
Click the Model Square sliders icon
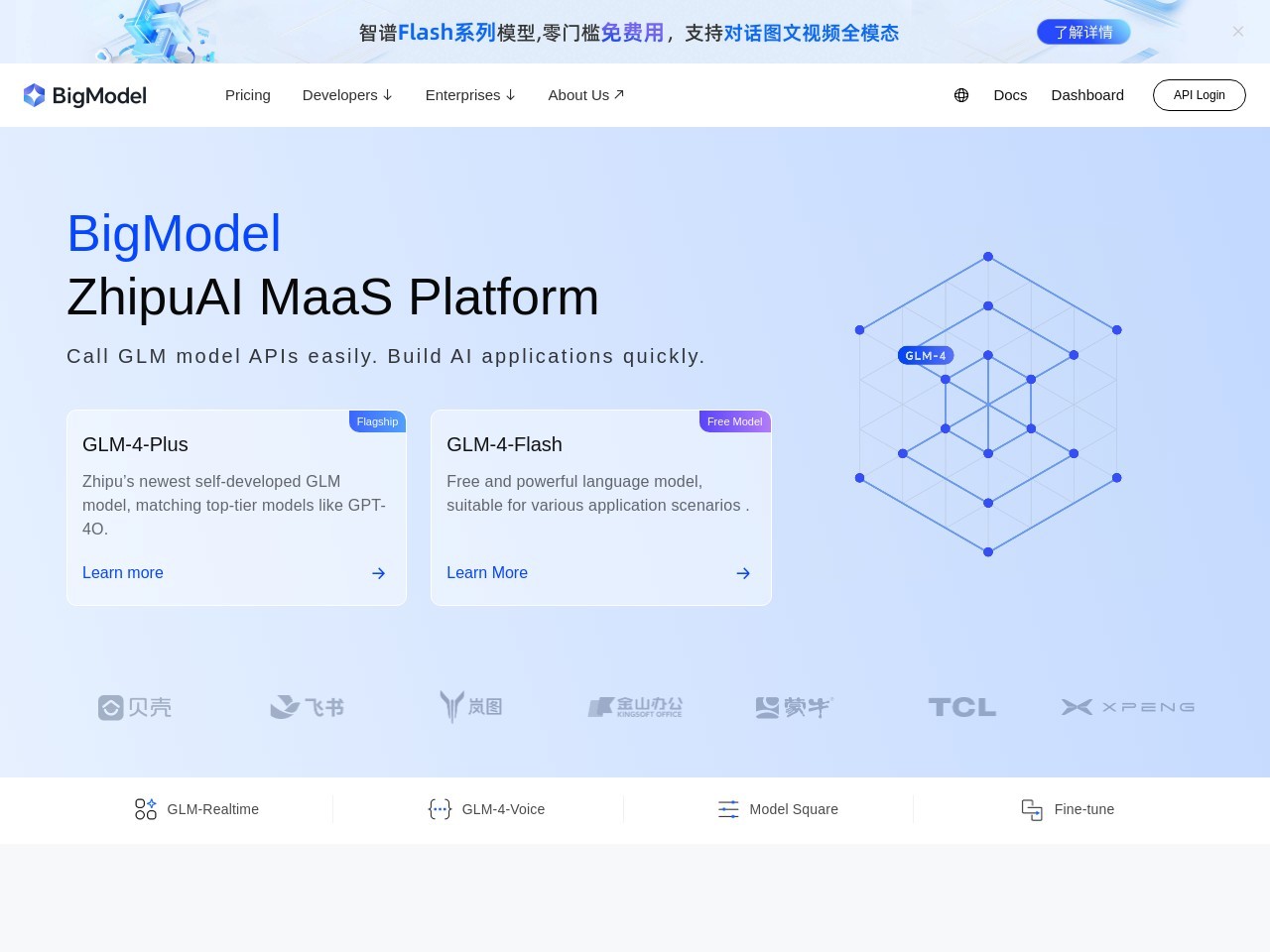click(x=728, y=809)
